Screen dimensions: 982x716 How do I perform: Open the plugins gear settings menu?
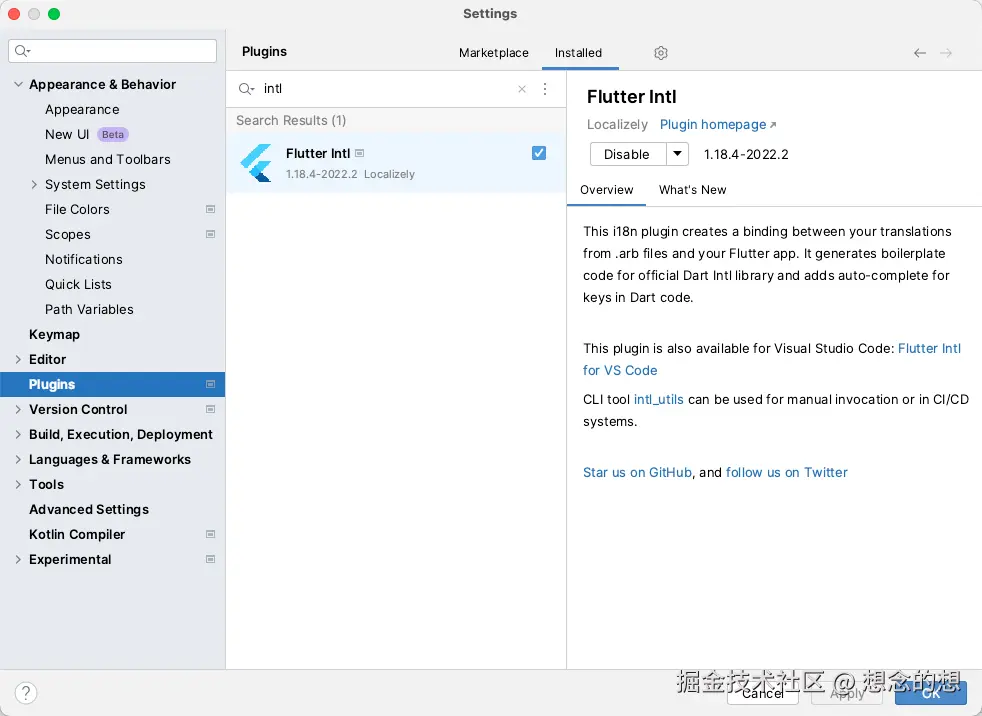click(x=661, y=53)
